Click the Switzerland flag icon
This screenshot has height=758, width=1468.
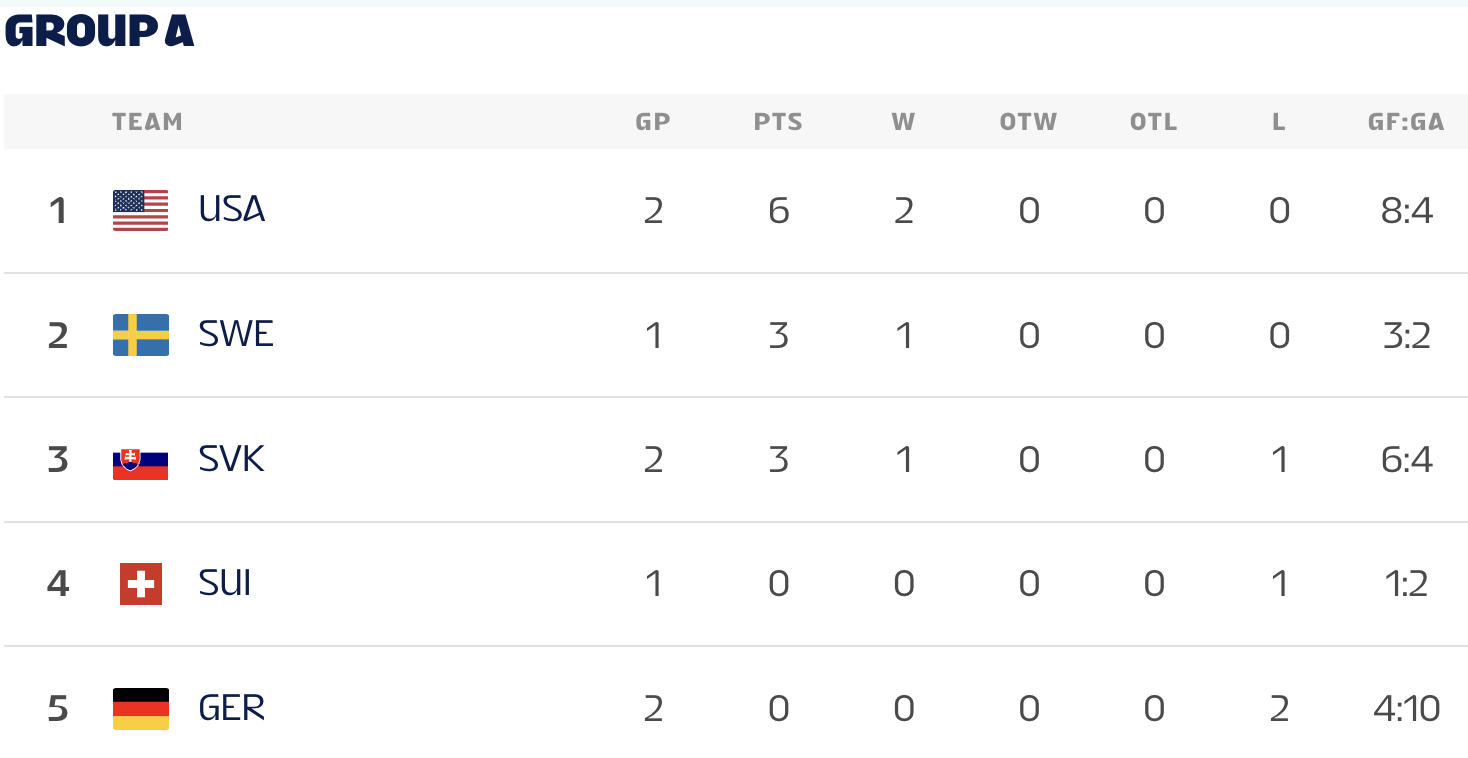140,584
